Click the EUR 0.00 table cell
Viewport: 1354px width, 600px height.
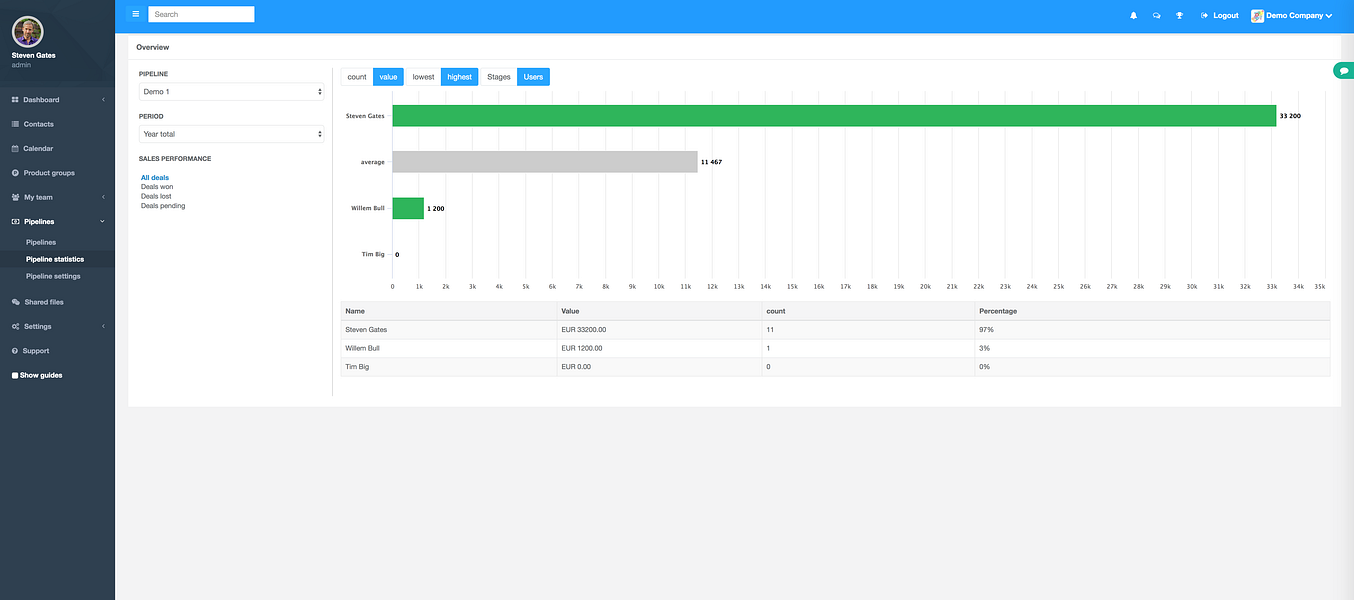(660, 367)
